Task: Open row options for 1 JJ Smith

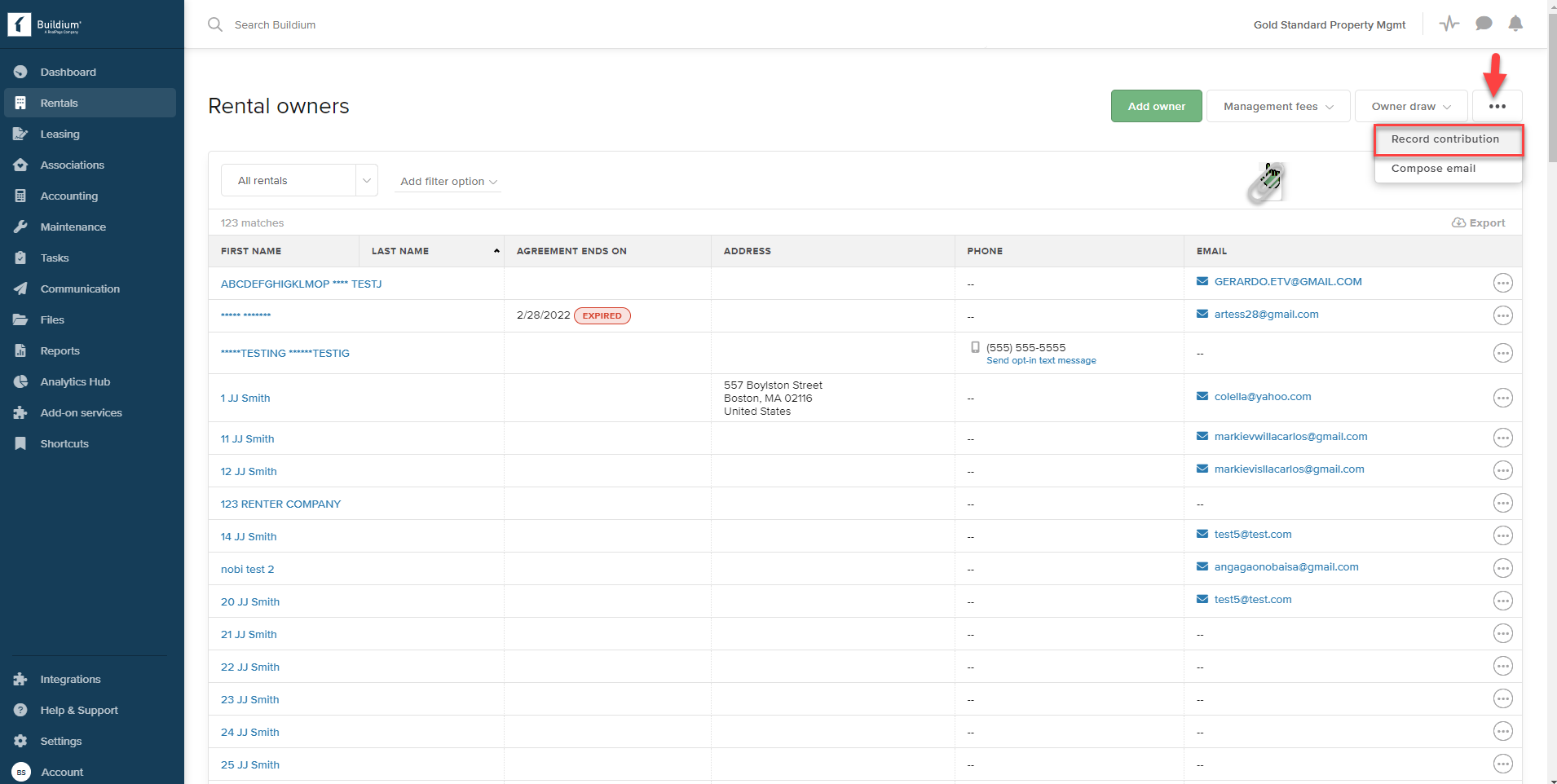Action: tap(1502, 398)
